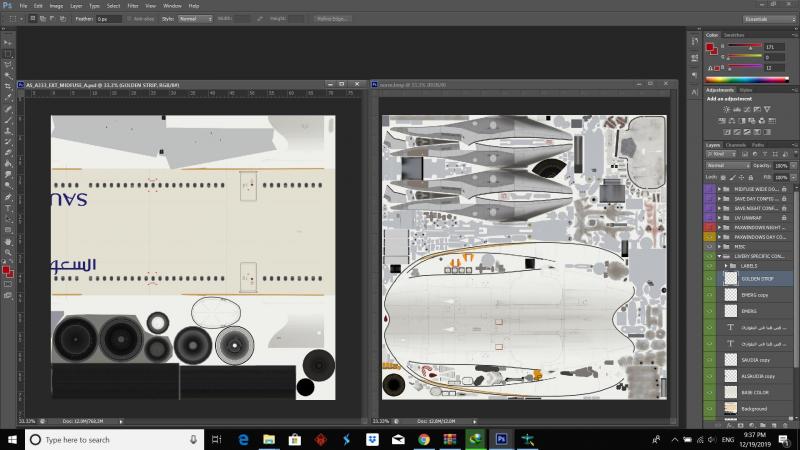
Task: Toggle visibility of BASE COLOR layer
Action: click(x=709, y=392)
